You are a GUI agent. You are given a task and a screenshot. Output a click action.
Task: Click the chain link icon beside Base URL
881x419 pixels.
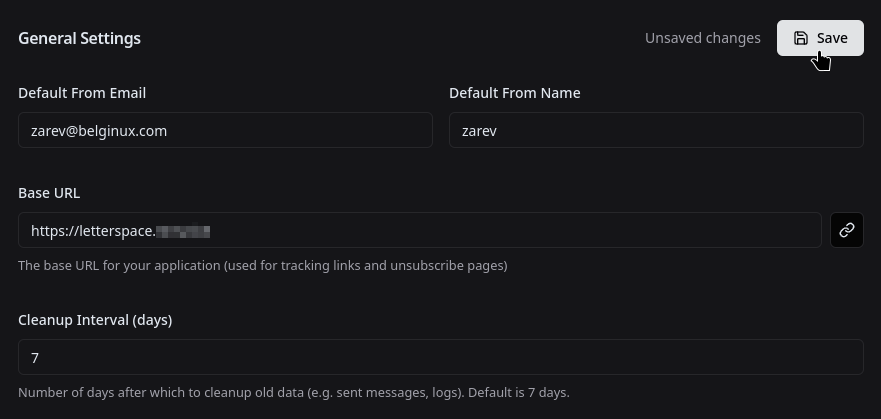pos(847,230)
